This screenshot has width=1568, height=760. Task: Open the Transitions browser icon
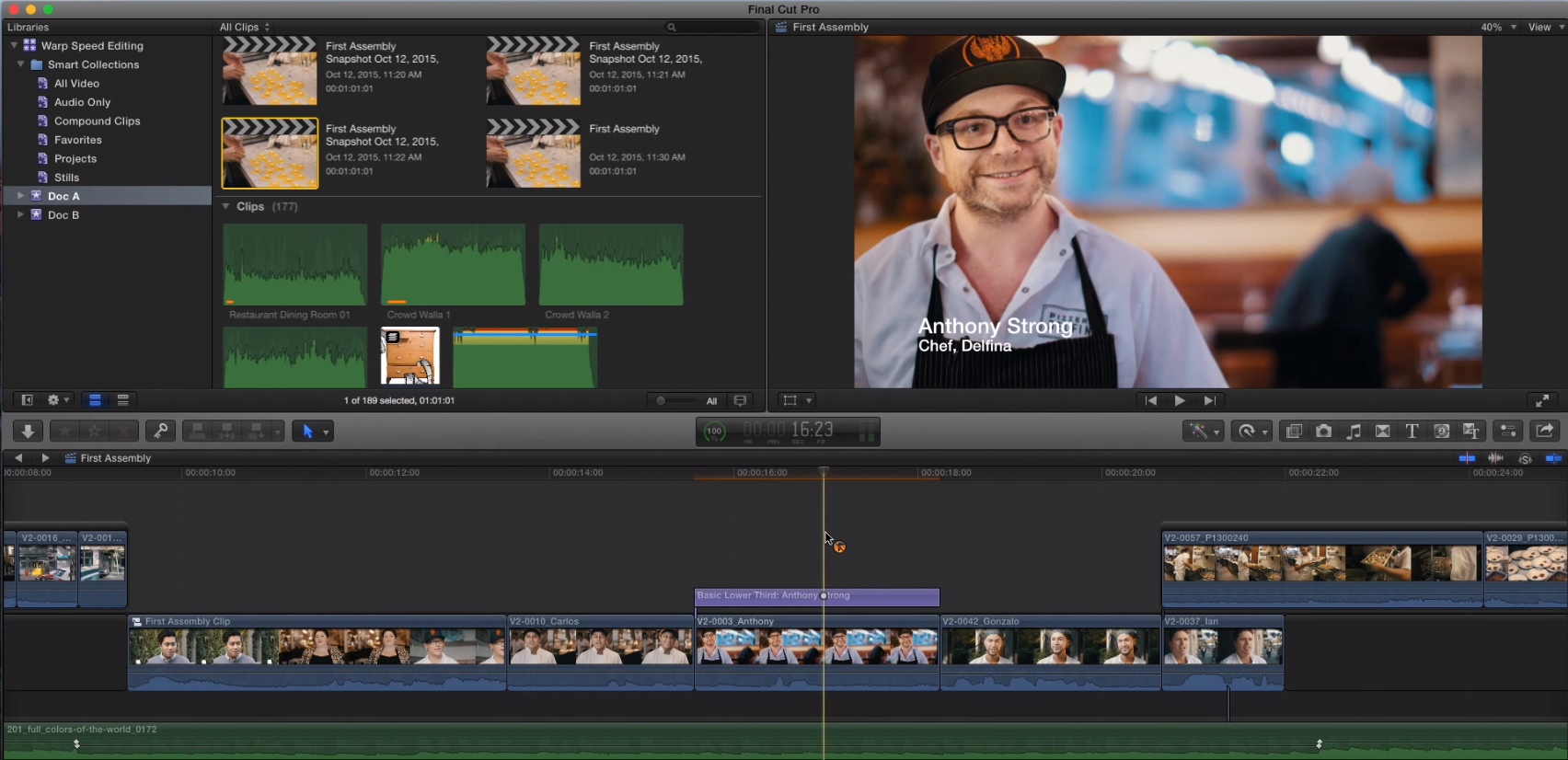click(1382, 431)
